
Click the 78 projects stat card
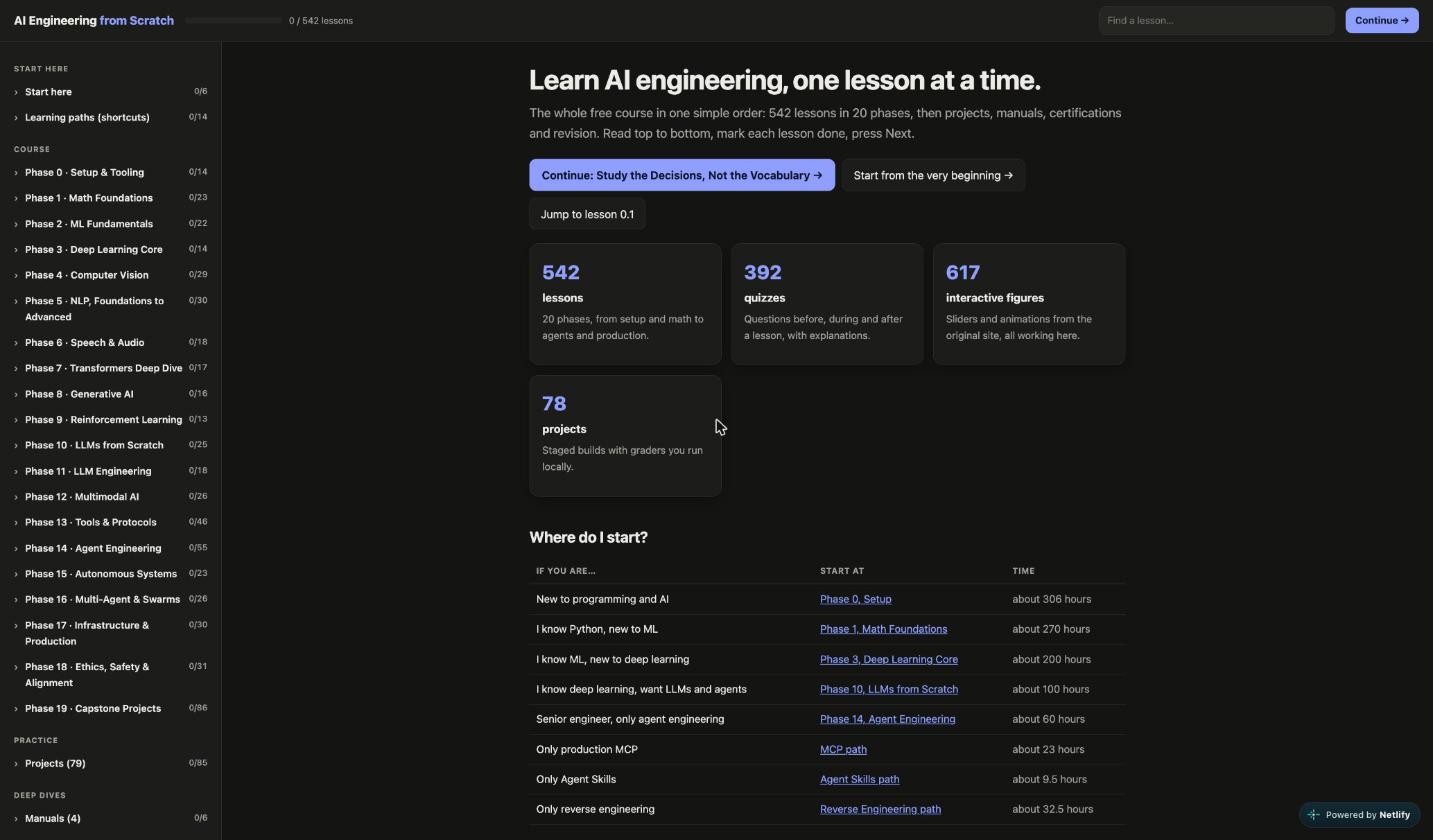(625, 436)
